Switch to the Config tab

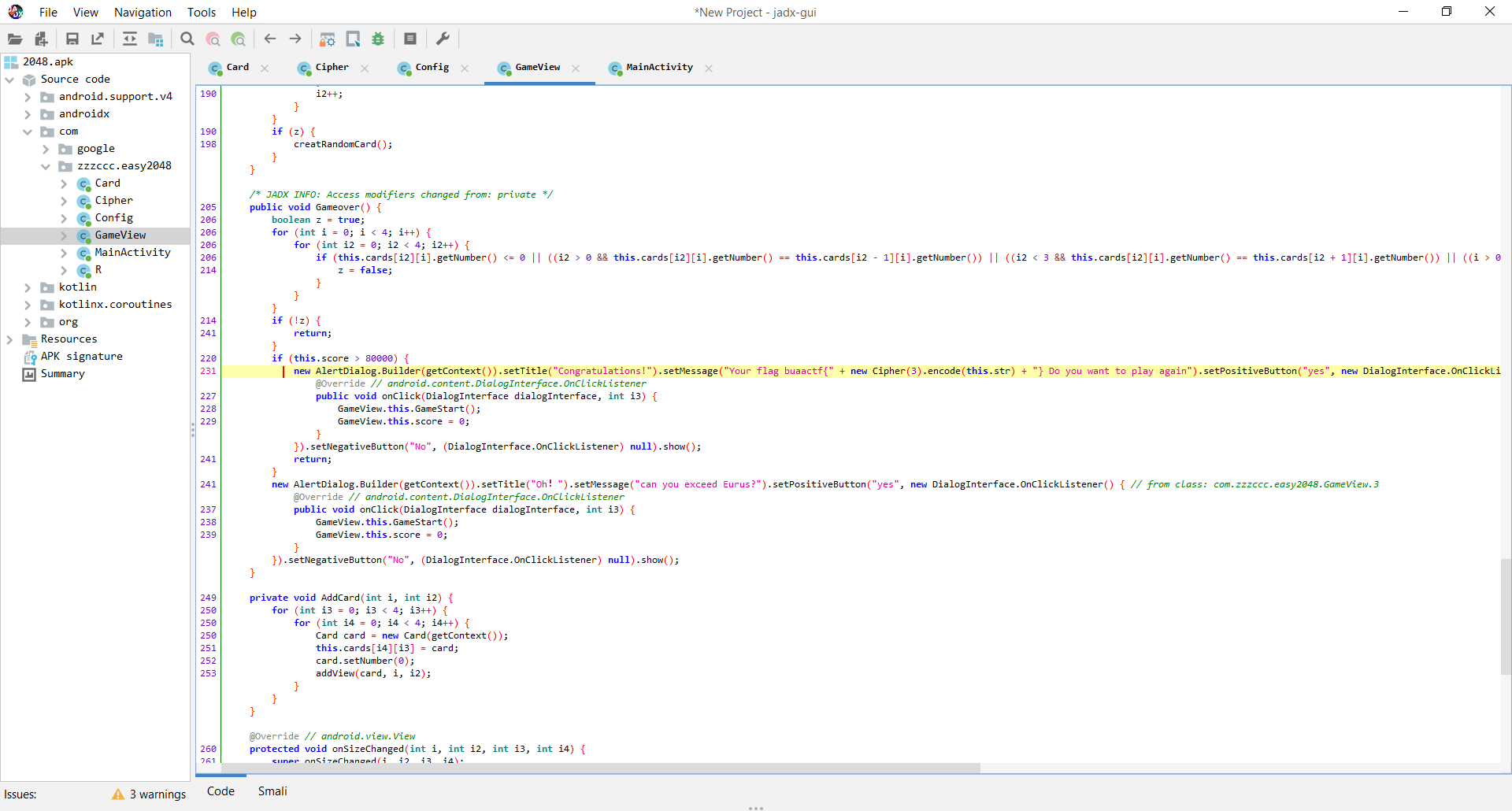click(432, 68)
